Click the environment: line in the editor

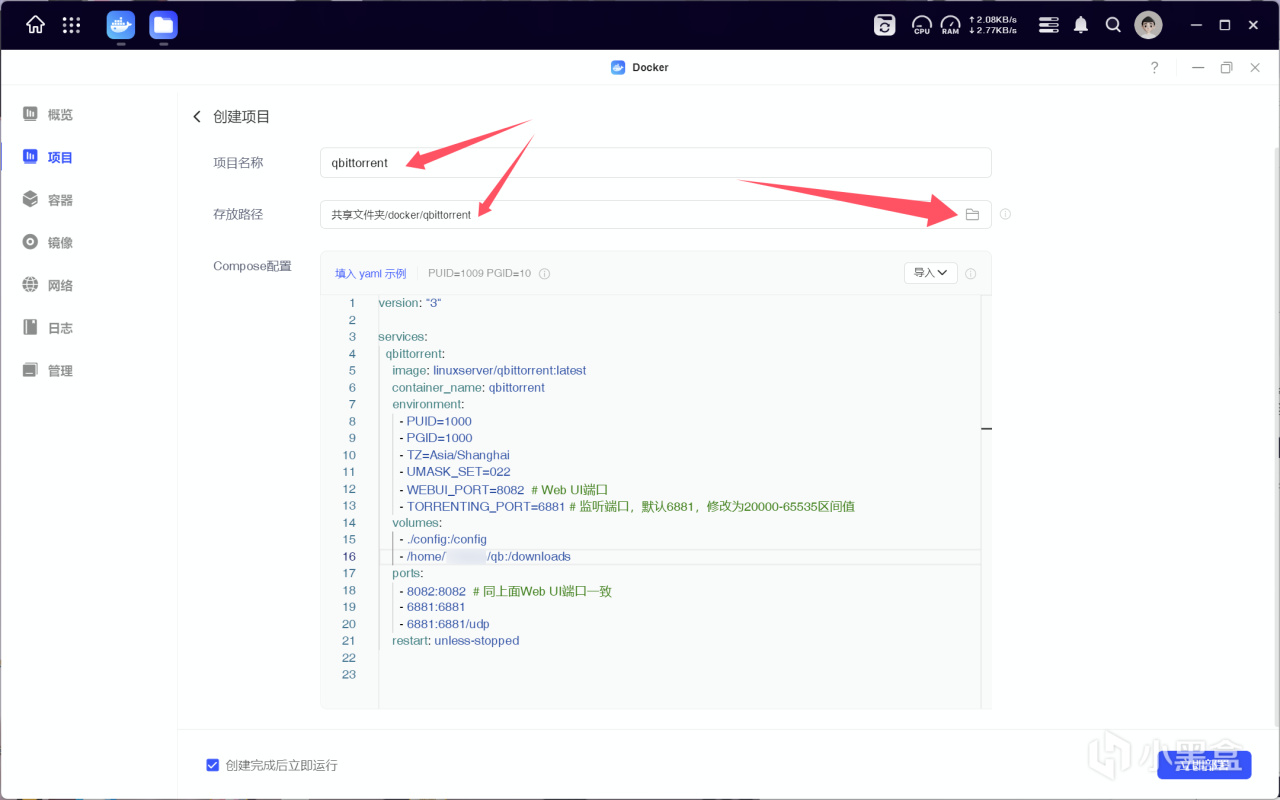tap(428, 404)
